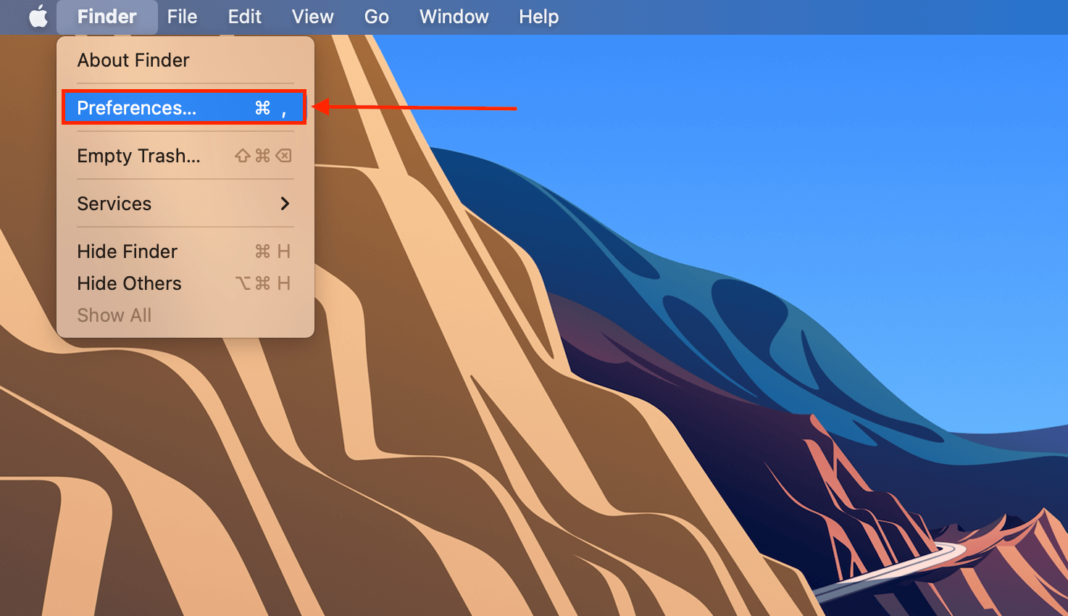1068x616 pixels.
Task: Expand the Services menu entry
Action: [113, 203]
